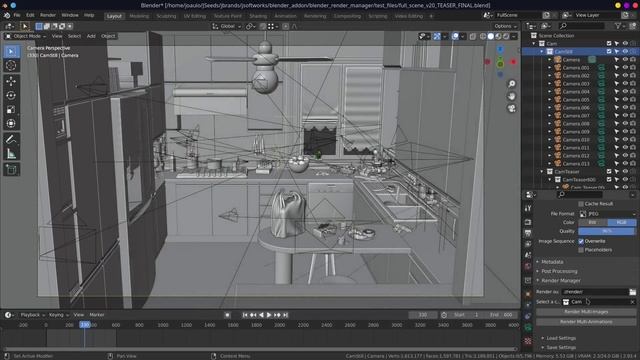Expand Camera.002 in the outliner

coord(550,76)
